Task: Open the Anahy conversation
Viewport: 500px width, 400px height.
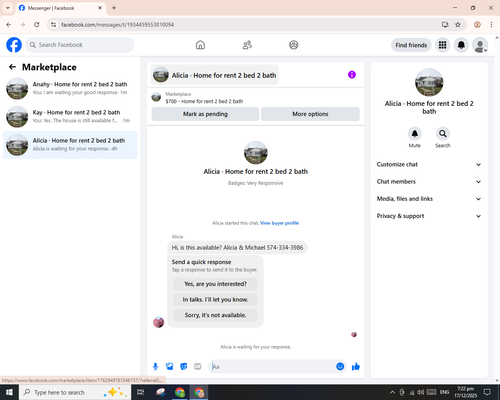Action: pyautogui.click(x=70, y=89)
